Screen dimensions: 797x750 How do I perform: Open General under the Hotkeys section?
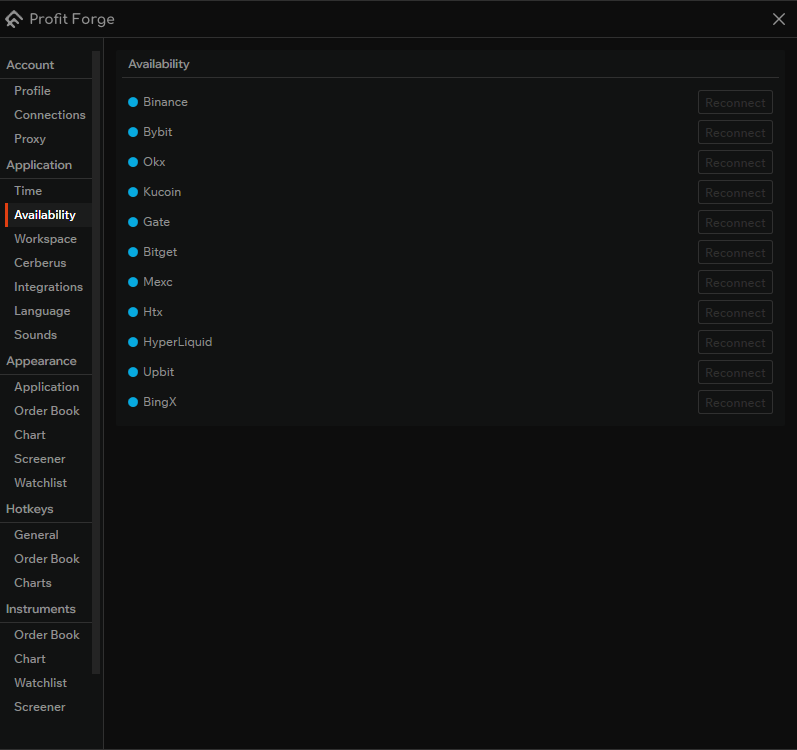(46, 535)
